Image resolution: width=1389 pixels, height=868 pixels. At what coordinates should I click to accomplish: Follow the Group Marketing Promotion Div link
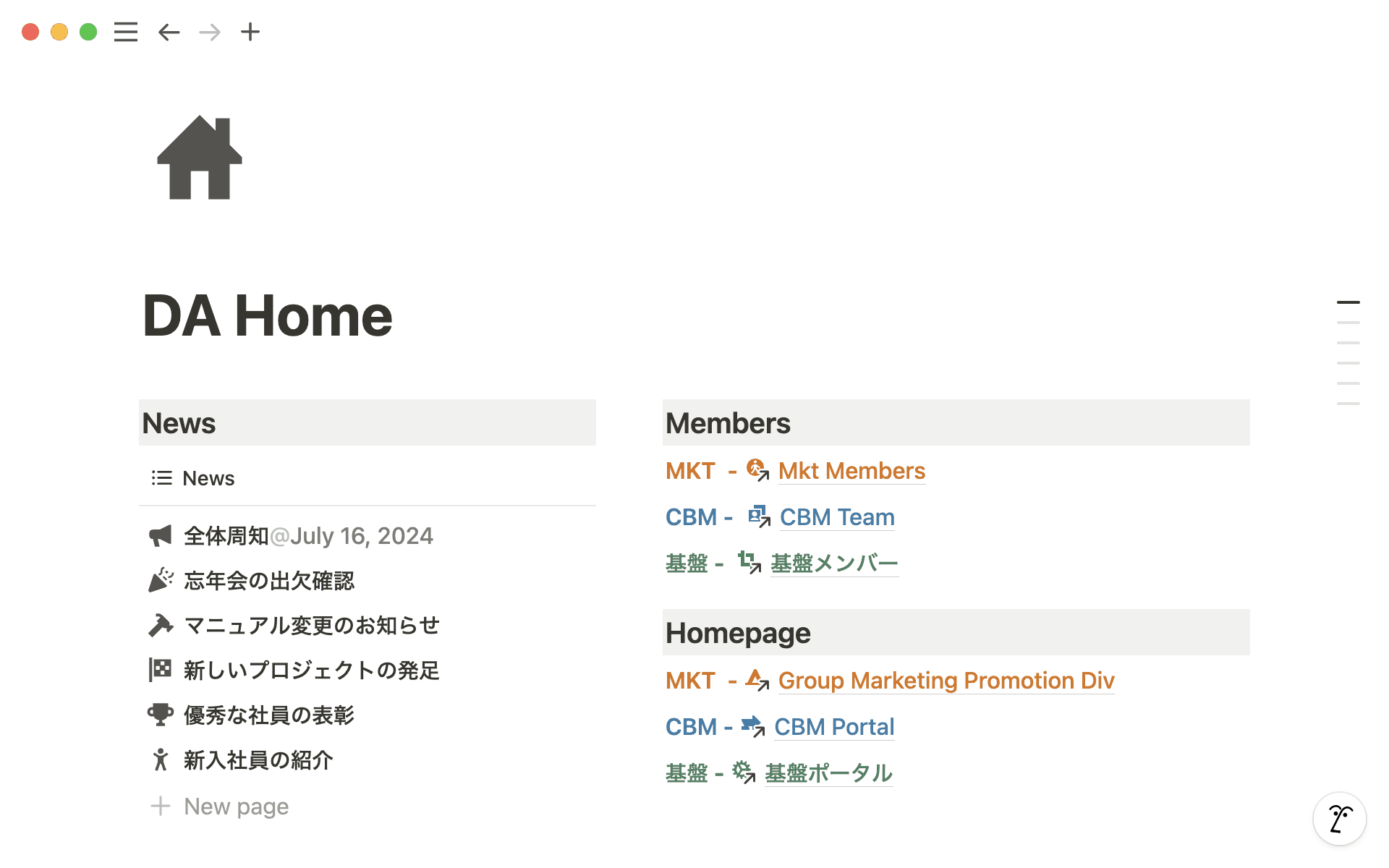click(946, 681)
